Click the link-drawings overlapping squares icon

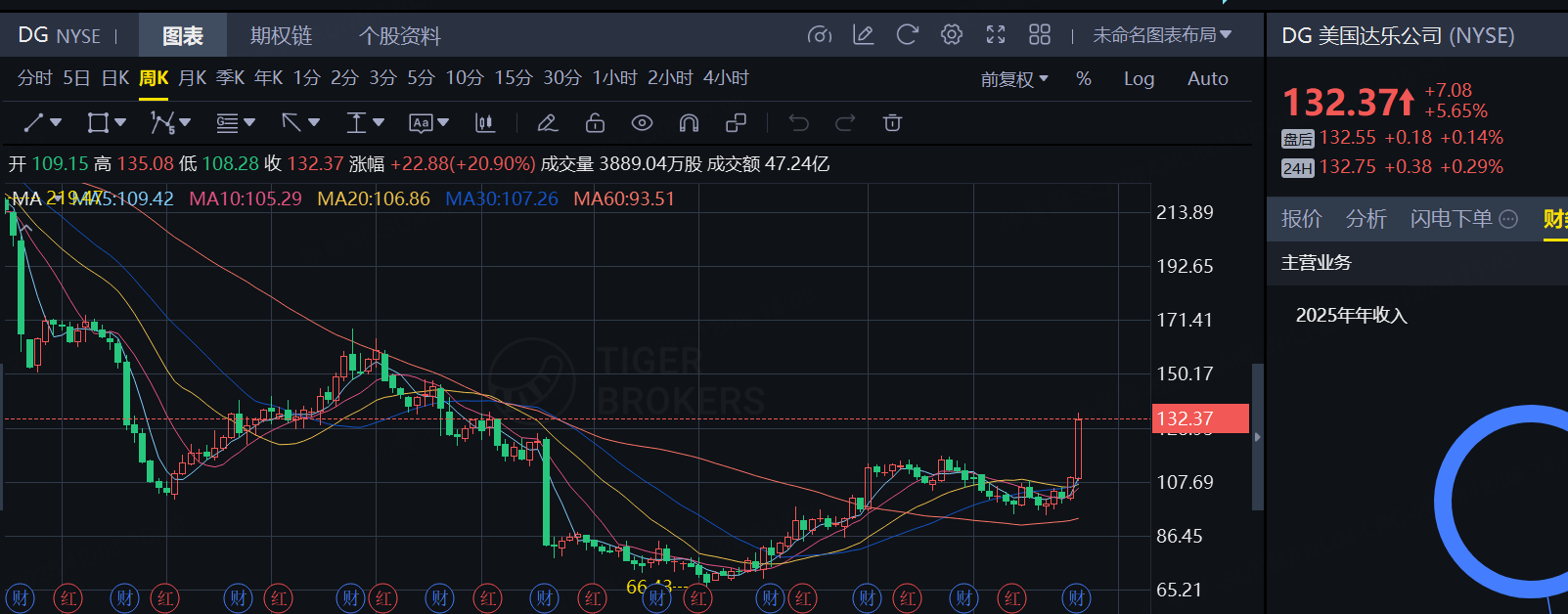736,123
